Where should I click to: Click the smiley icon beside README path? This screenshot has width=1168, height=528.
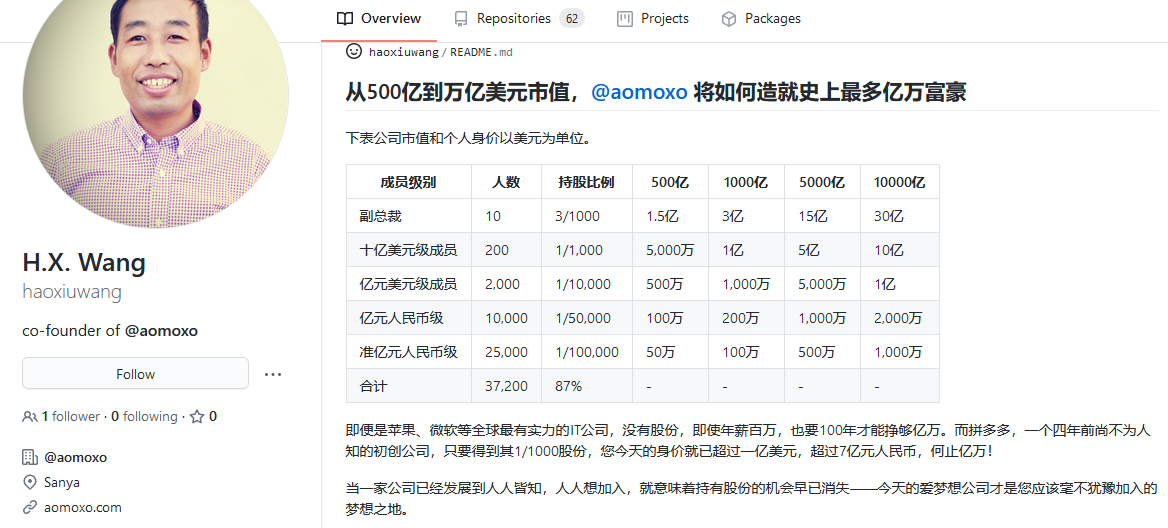[x=354, y=51]
